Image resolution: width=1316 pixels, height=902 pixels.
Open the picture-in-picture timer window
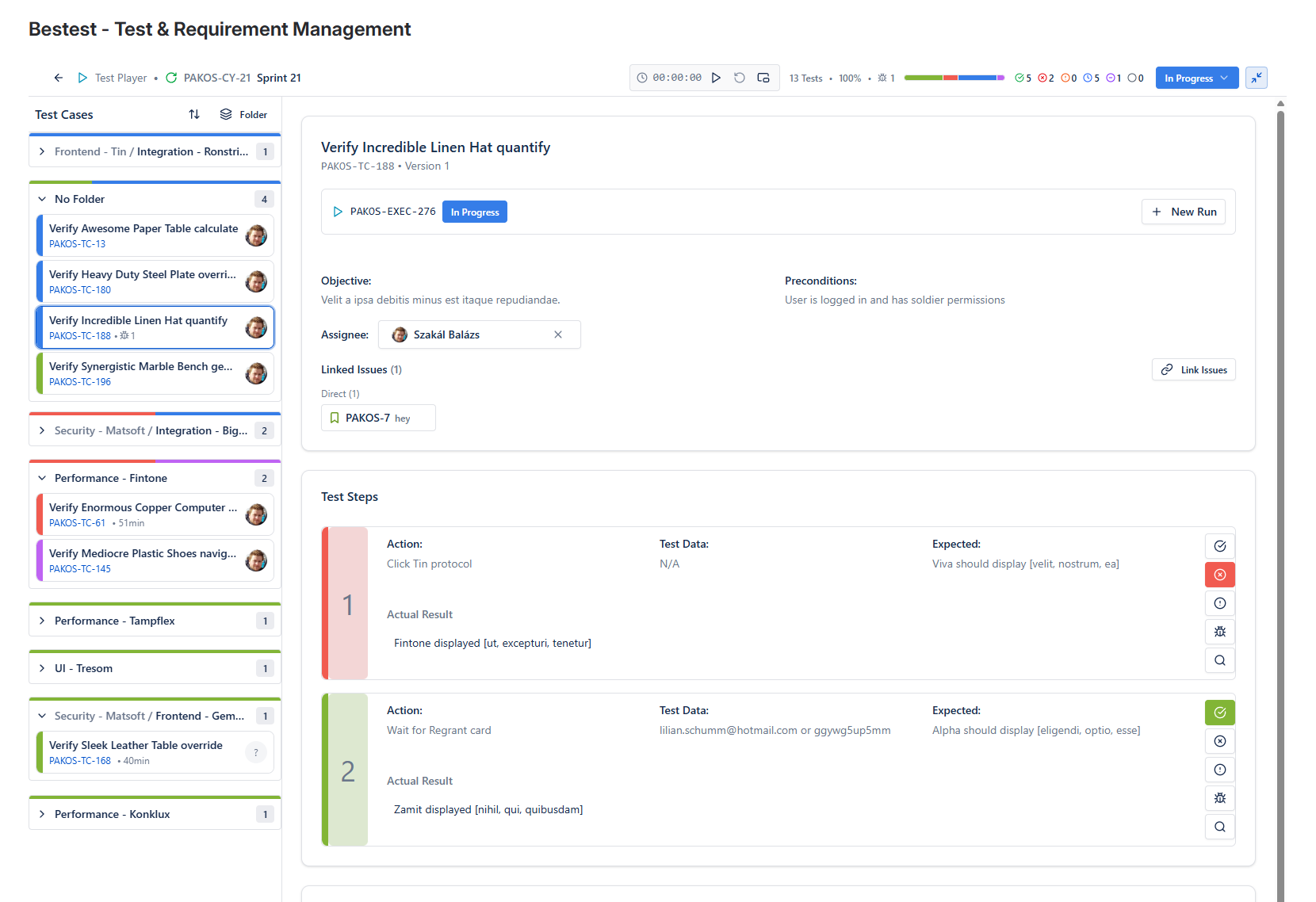point(763,78)
